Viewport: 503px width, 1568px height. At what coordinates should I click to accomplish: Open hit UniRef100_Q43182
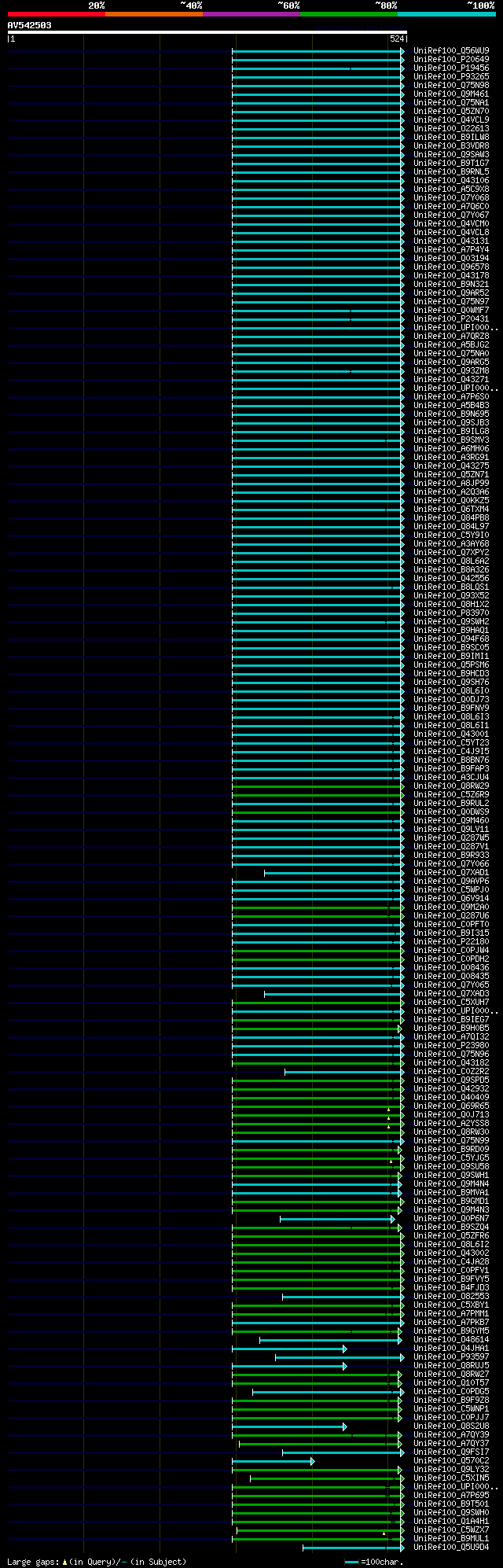coord(451,1062)
